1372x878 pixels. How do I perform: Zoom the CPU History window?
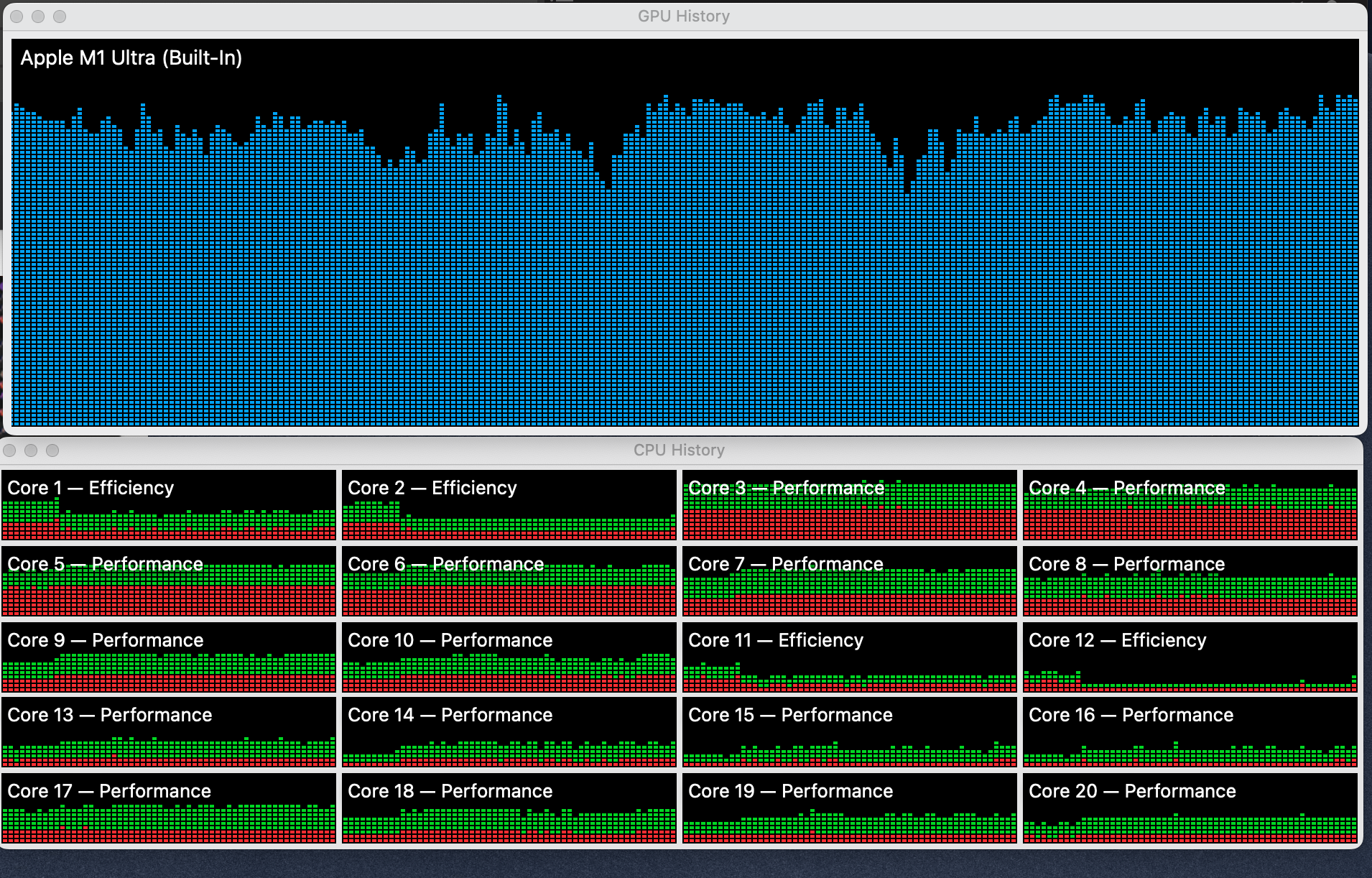click(52, 450)
